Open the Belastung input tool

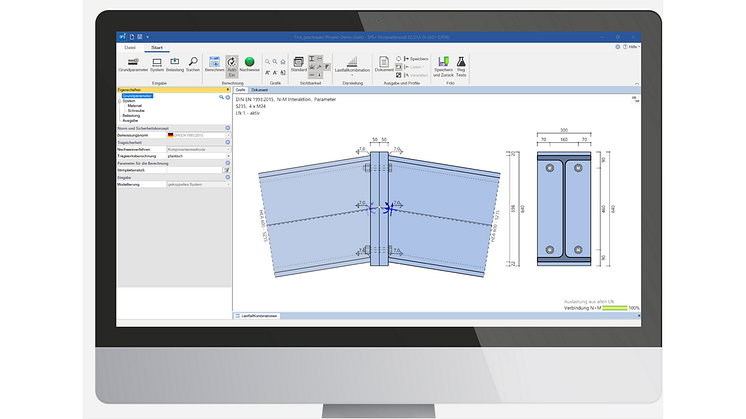pos(175,62)
